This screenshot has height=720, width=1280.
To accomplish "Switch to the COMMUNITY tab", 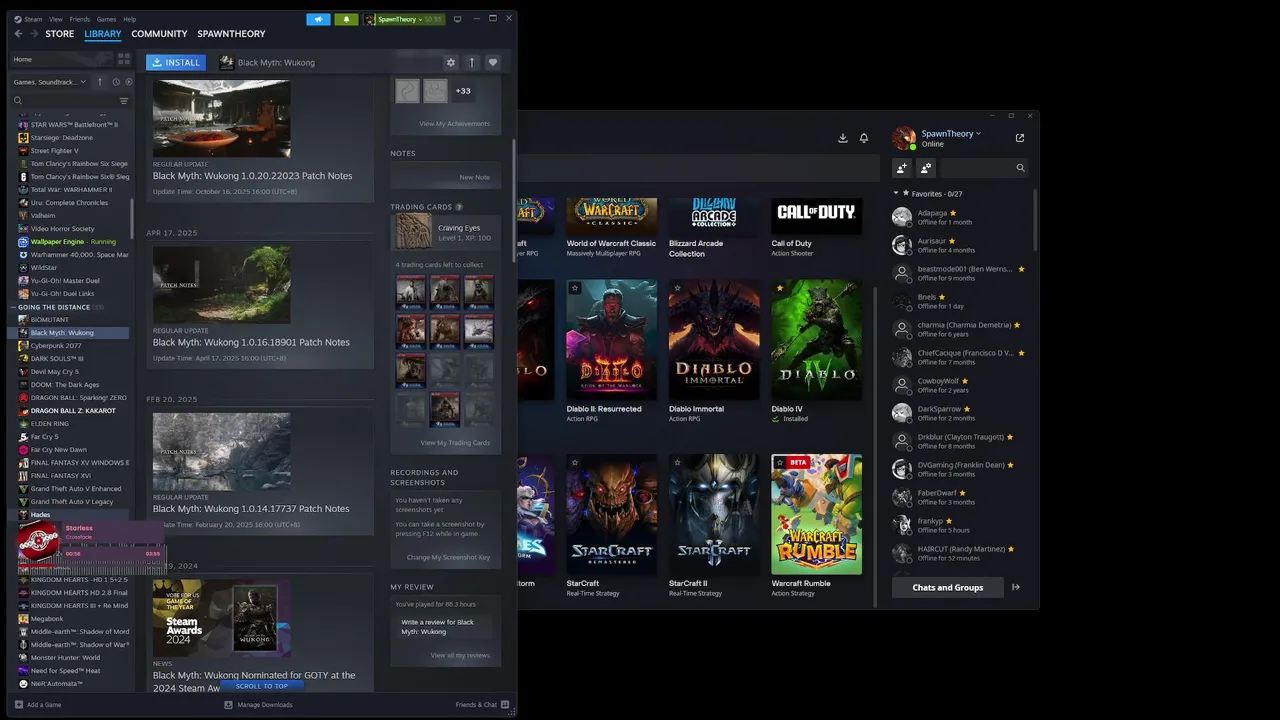I will (x=159, y=34).
